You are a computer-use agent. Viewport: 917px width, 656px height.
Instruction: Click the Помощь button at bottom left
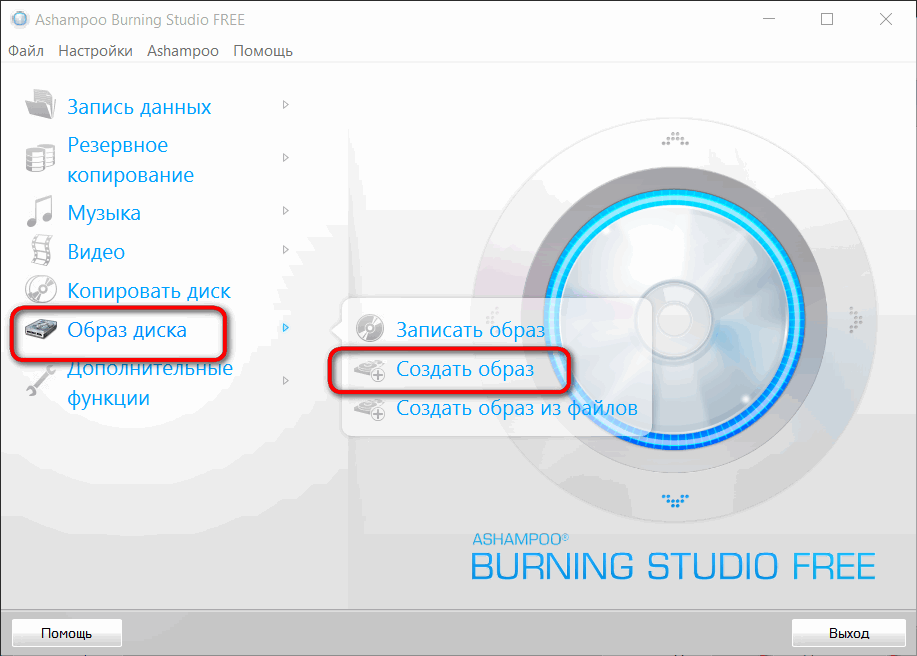coord(67,633)
